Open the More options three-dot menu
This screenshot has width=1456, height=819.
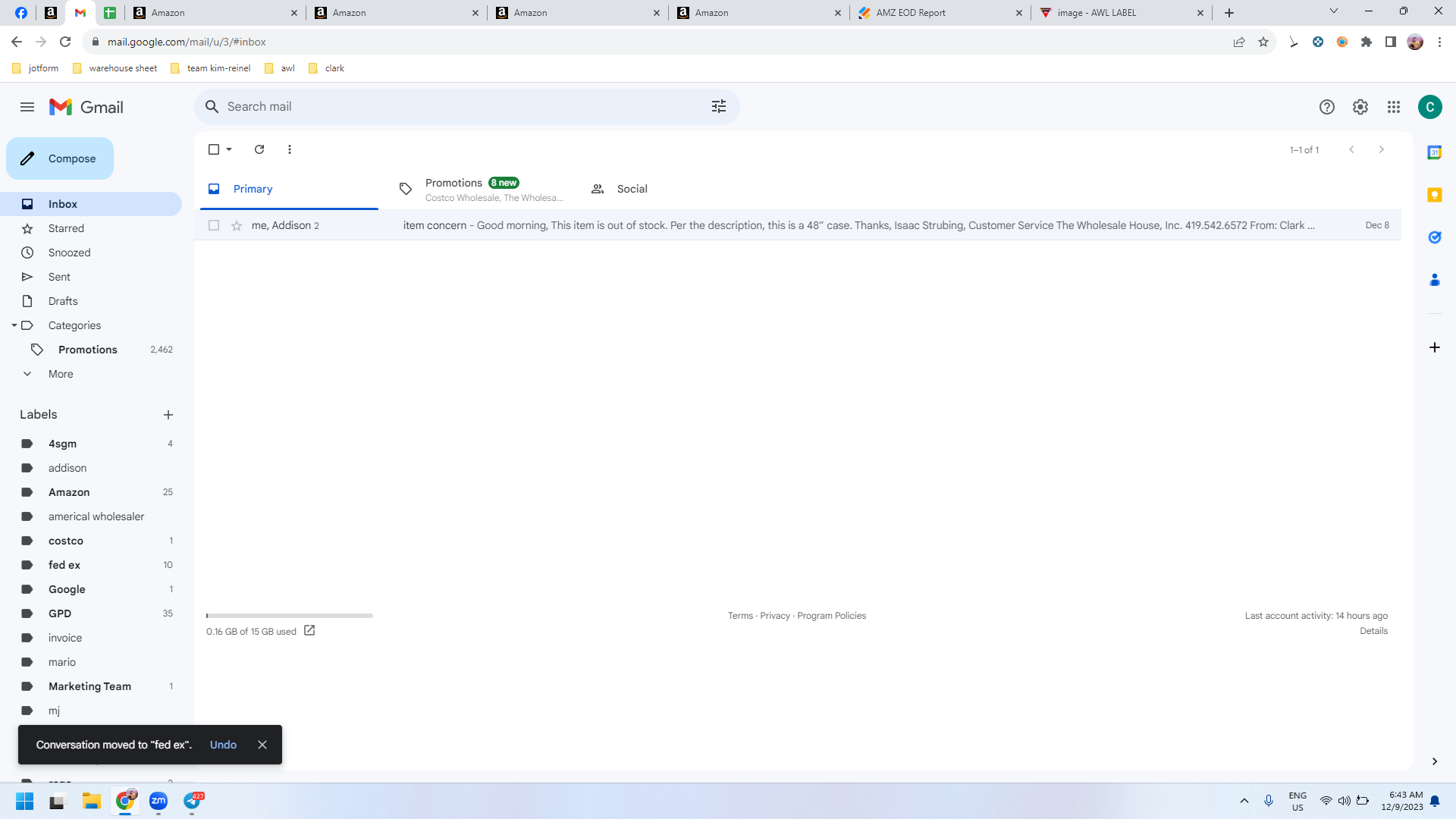click(x=290, y=149)
